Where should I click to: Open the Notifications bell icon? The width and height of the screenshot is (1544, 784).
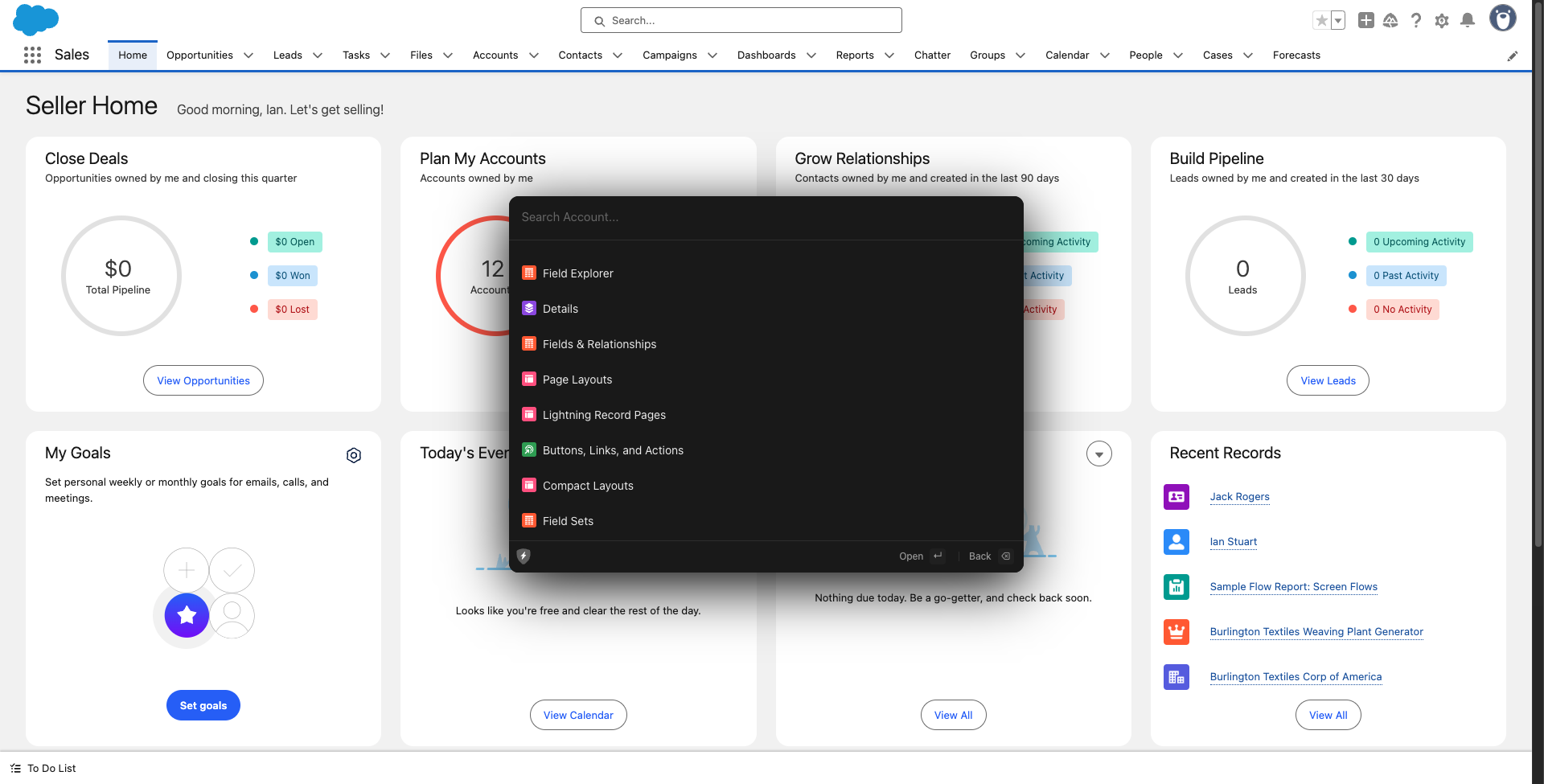pyautogui.click(x=1468, y=20)
